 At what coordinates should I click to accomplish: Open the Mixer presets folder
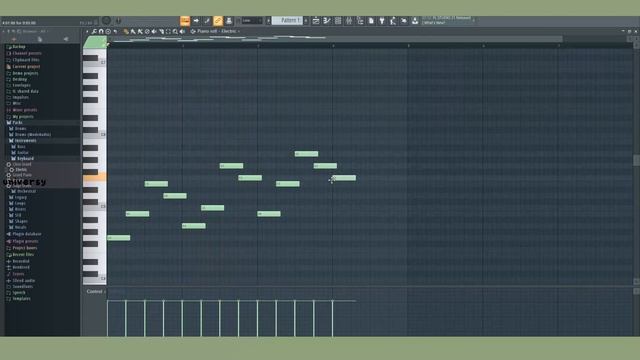tap(24, 110)
